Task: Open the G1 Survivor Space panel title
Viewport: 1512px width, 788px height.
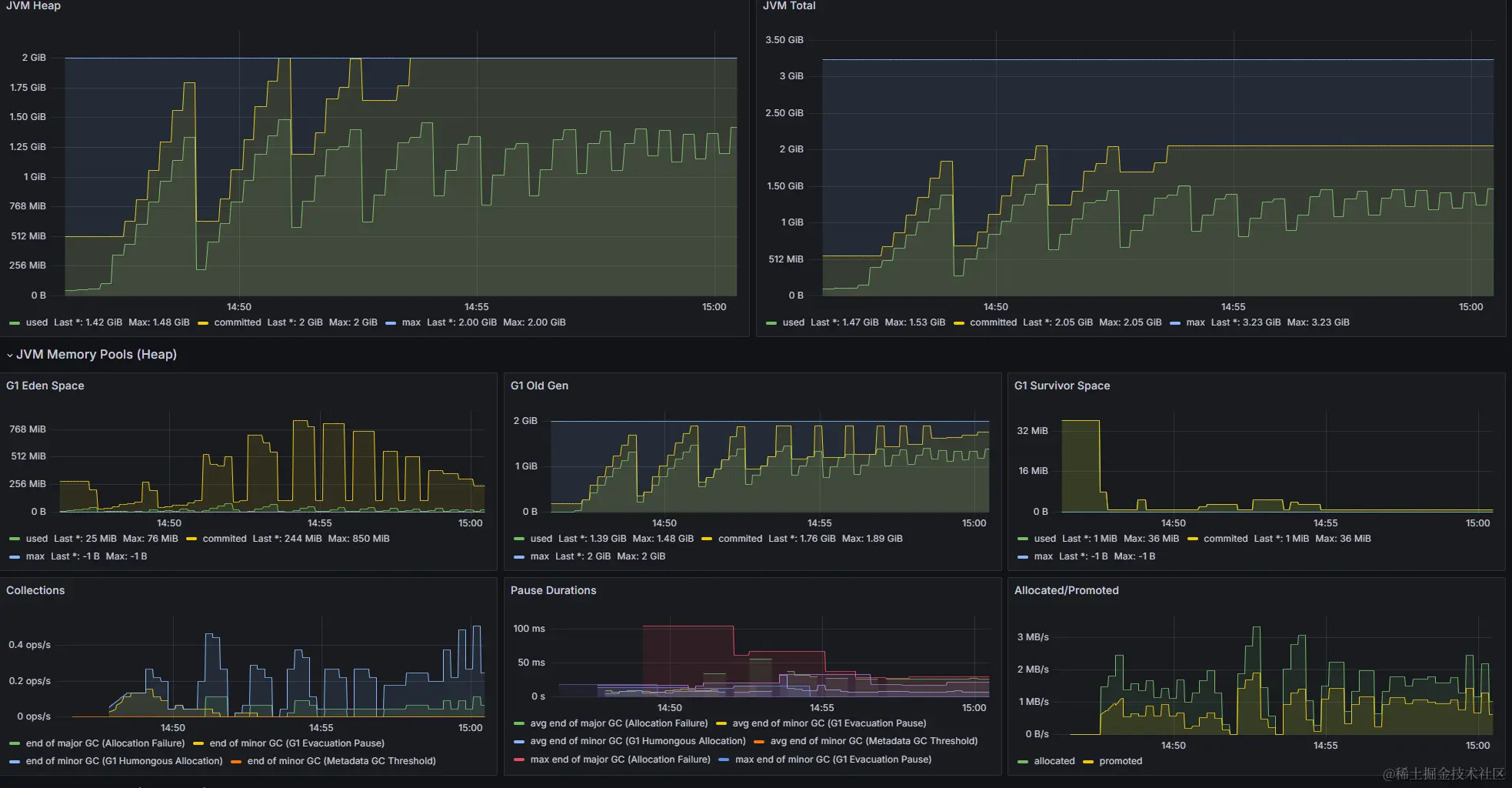Action: click(x=1062, y=386)
